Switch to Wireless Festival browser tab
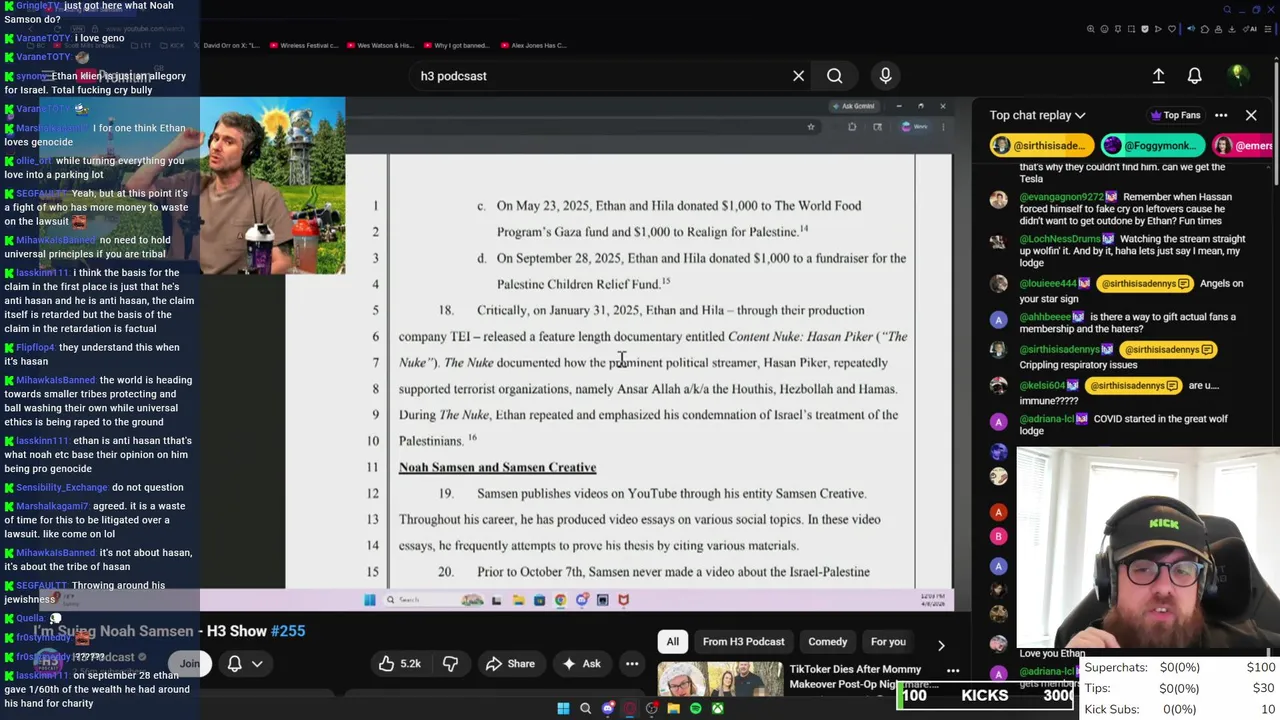Viewport: 1280px width, 720px height. click(305, 45)
